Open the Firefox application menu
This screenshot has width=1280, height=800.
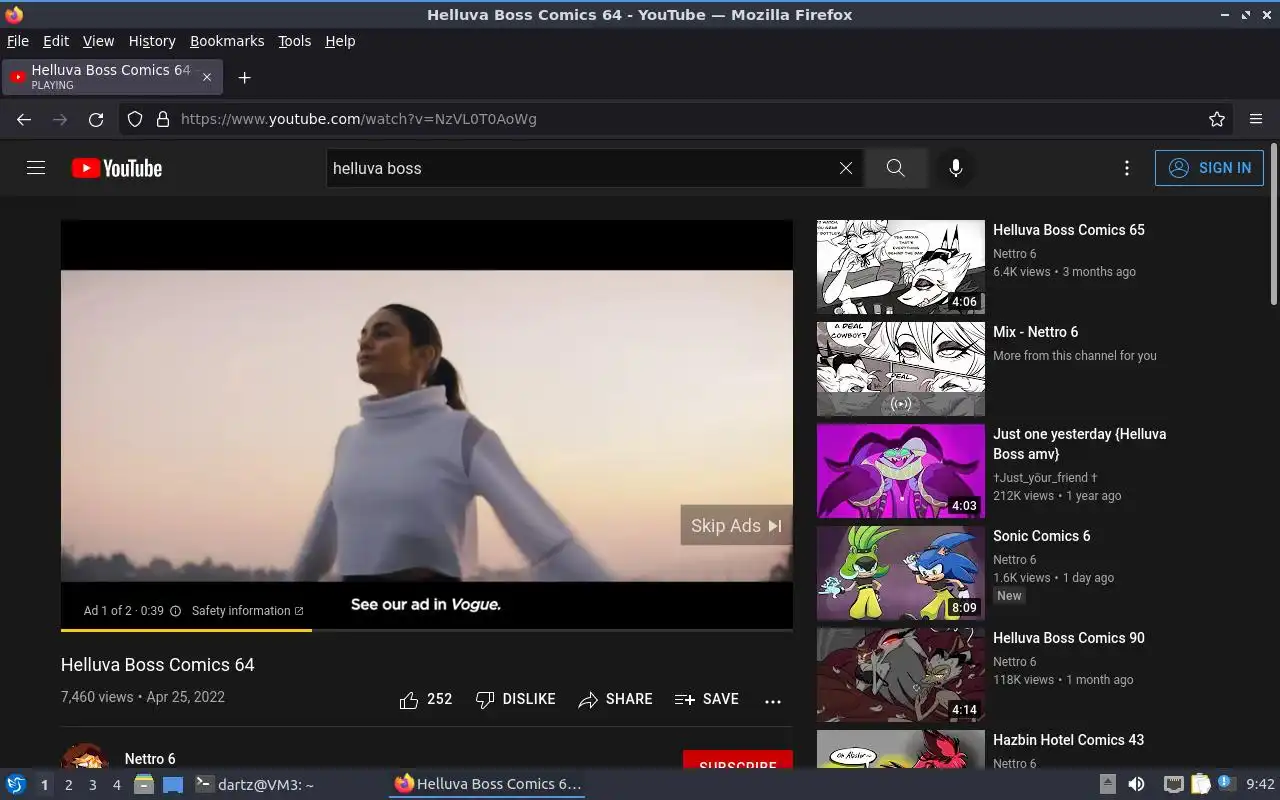(x=1256, y=119)
